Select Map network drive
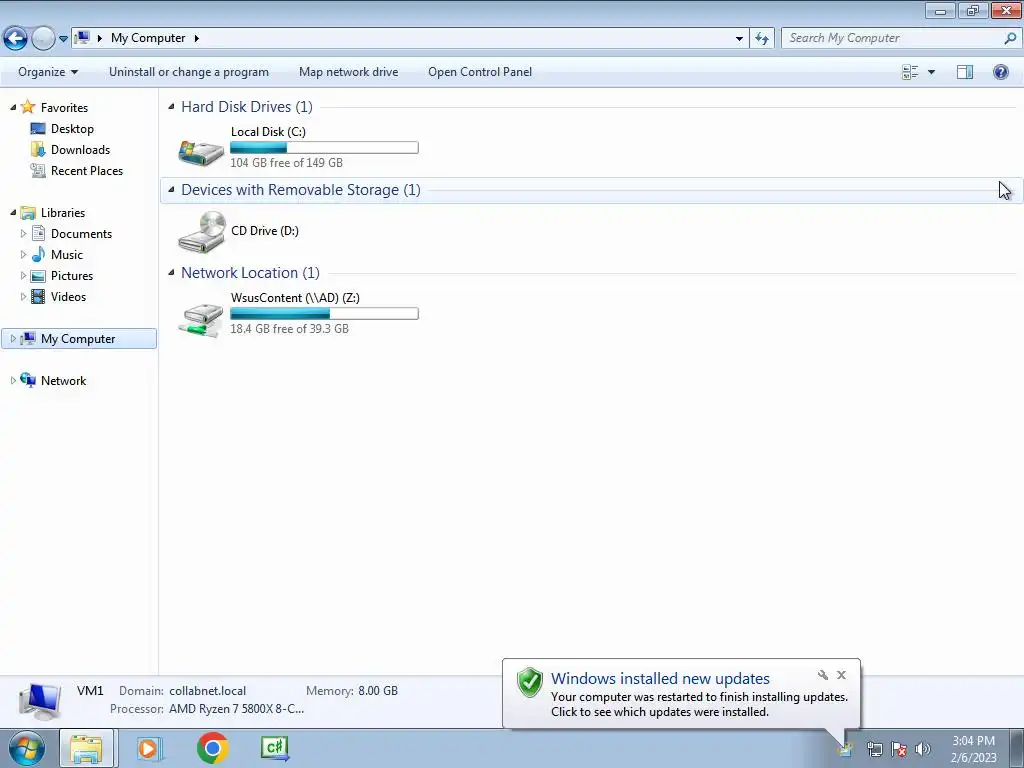 point(348,72)
